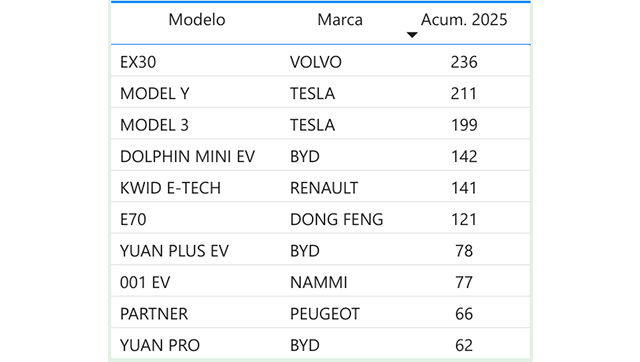Select the DOLPHIN MINI EV row
The width and height of the screenshot is (640, 362).
321,156
